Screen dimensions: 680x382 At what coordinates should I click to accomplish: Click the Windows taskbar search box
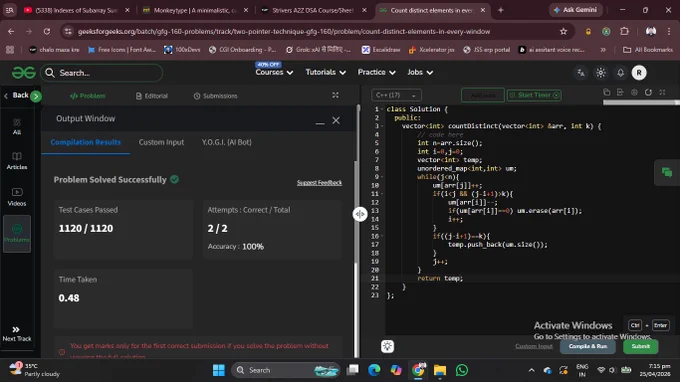(x=285, y=370)
